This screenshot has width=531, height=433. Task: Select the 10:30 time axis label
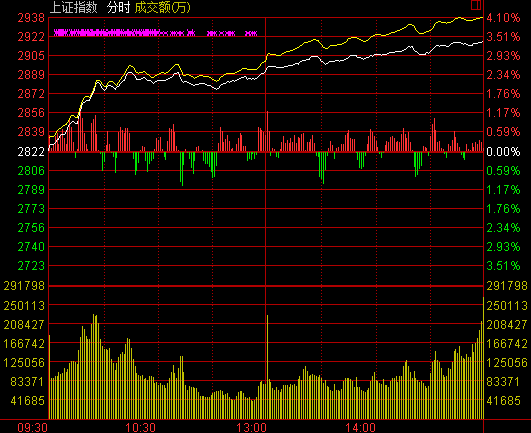click(141, 427)
